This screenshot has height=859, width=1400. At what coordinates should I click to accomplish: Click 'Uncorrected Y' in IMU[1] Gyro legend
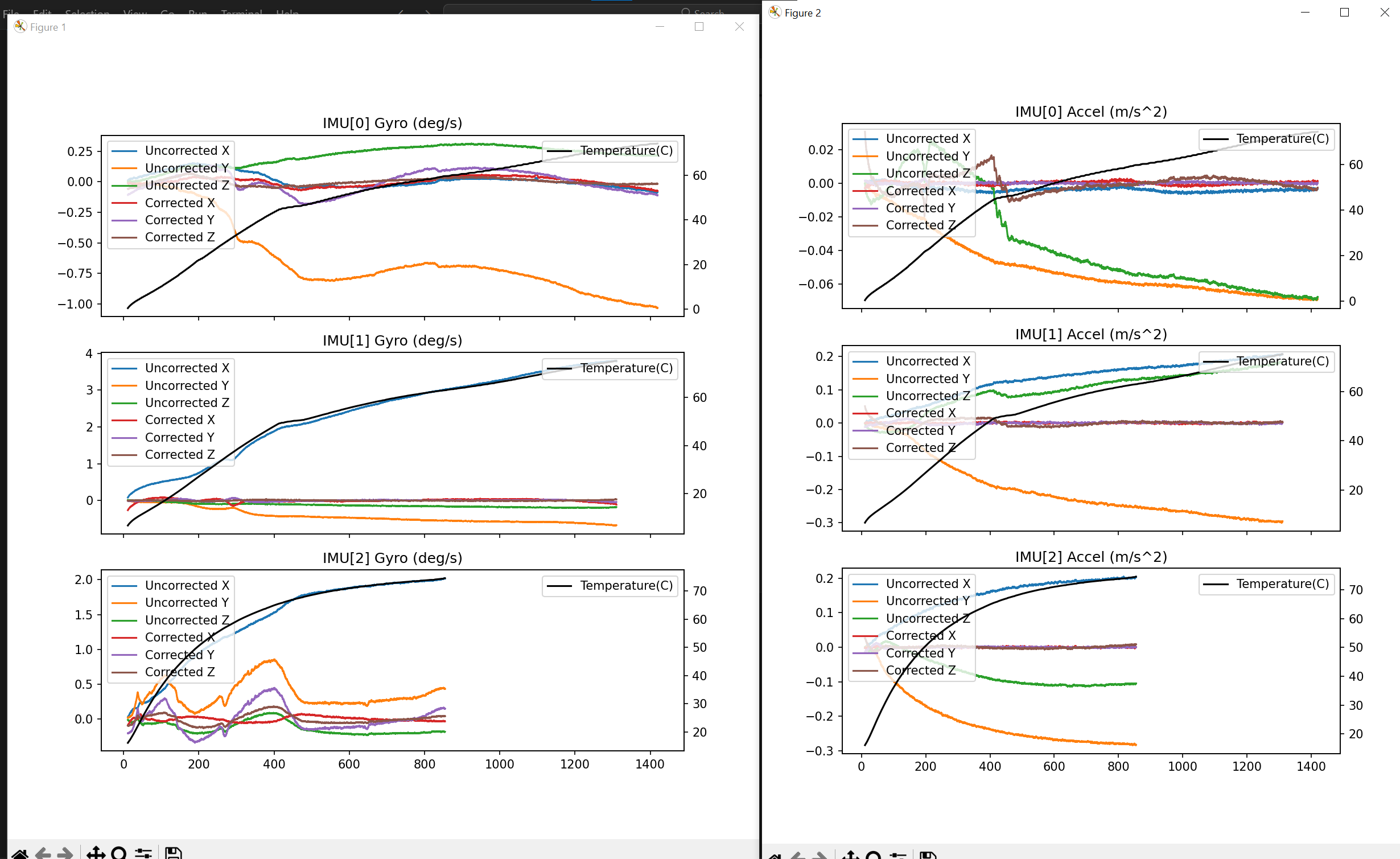[x=187, y=386]
